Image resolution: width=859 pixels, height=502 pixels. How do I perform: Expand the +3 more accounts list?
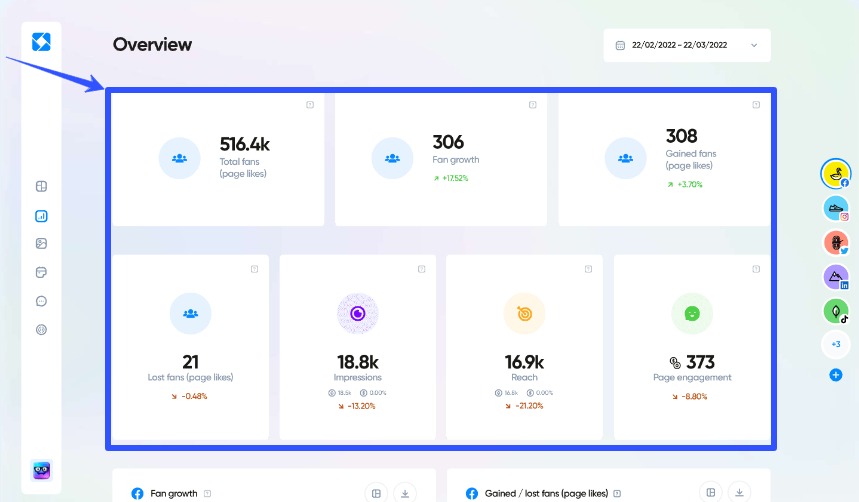[835, 344]
